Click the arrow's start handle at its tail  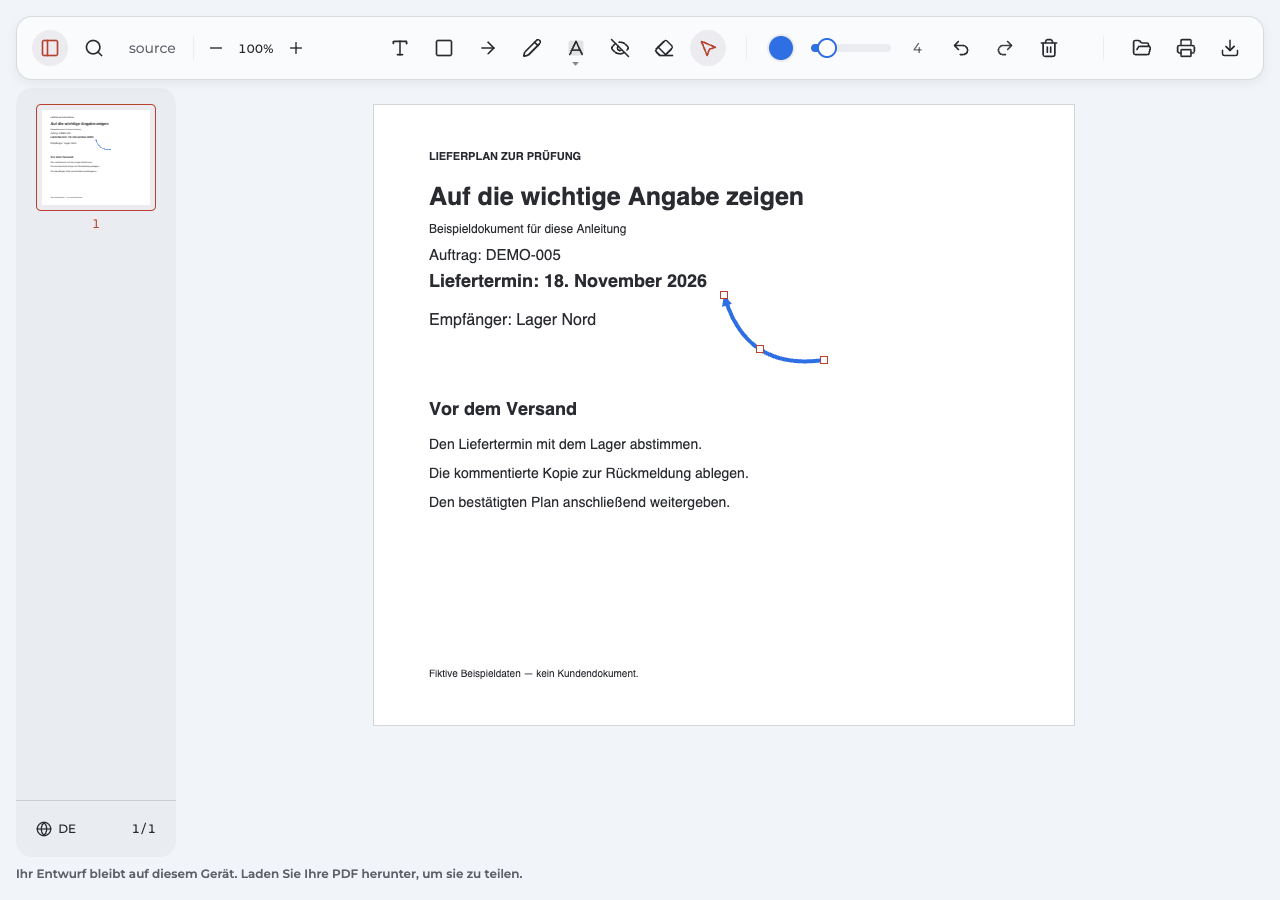(x=824, y=360)
